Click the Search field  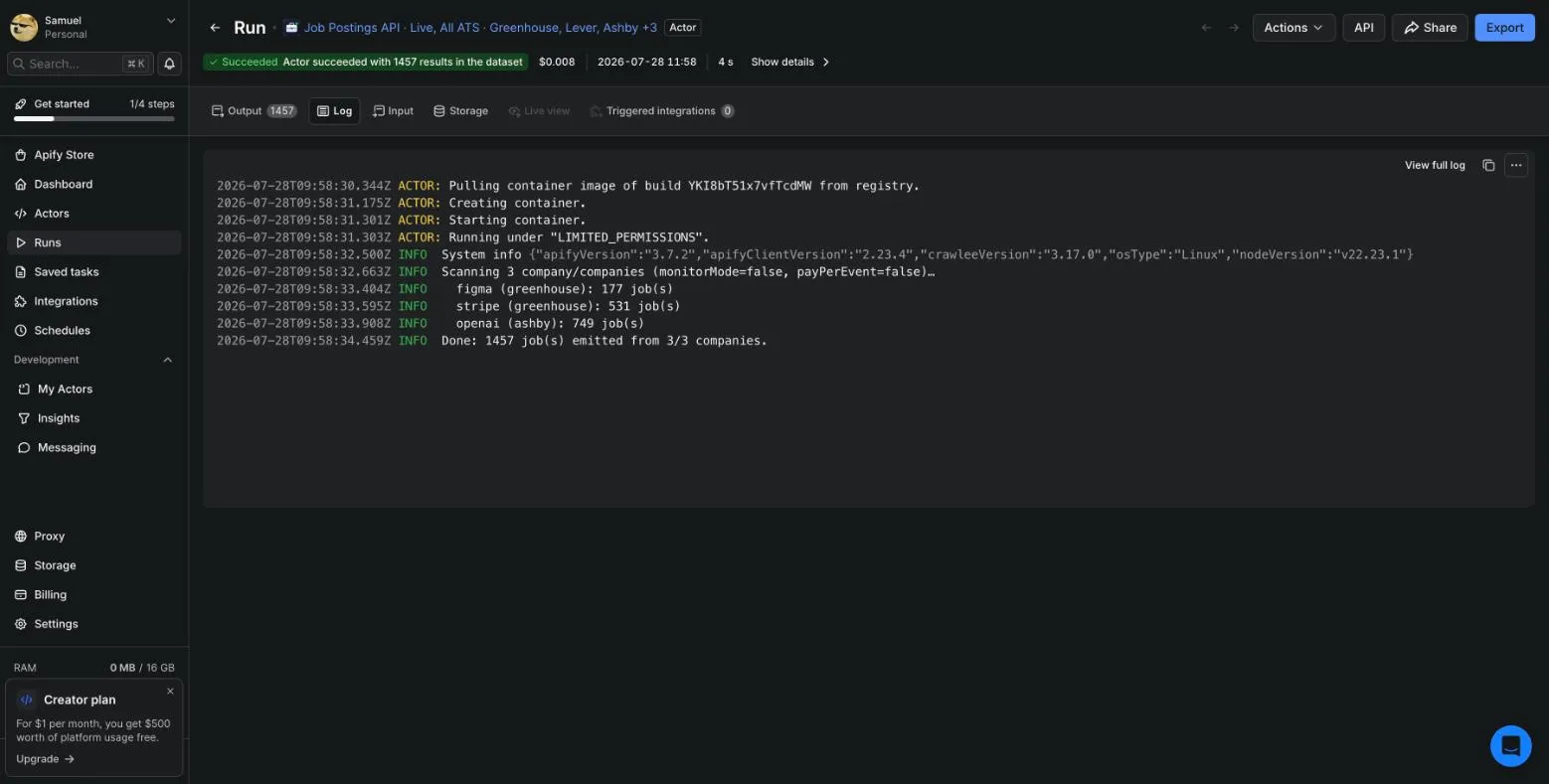click(80, 64)
